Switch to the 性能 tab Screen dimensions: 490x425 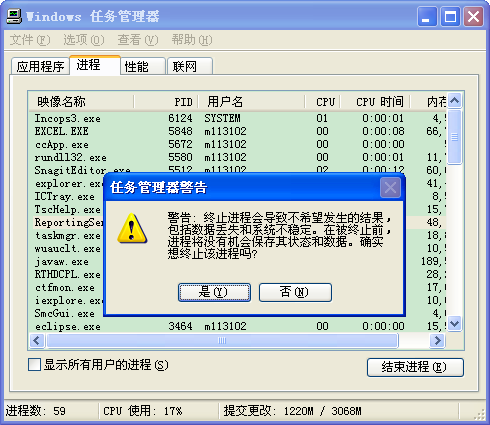(x=143, y=66)
